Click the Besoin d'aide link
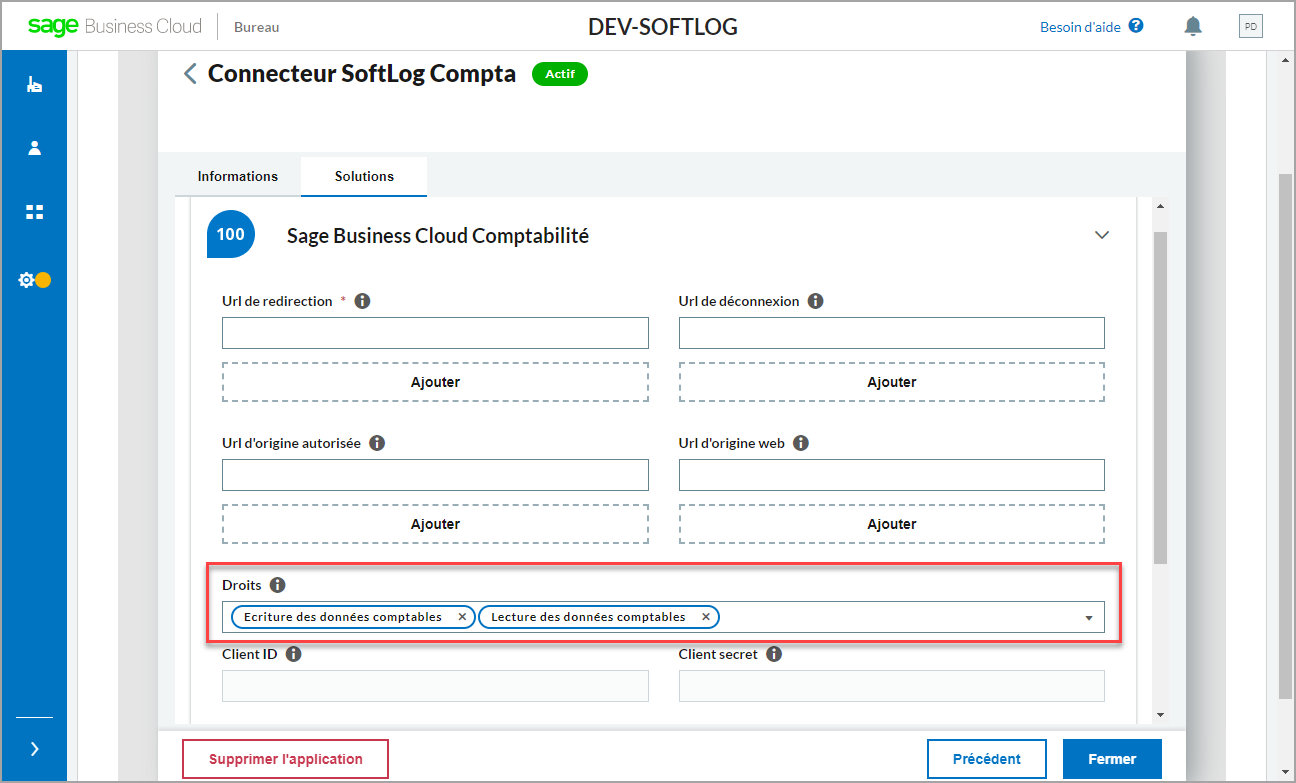This screenshot has width=1296, height=783. pos(1080,27)
